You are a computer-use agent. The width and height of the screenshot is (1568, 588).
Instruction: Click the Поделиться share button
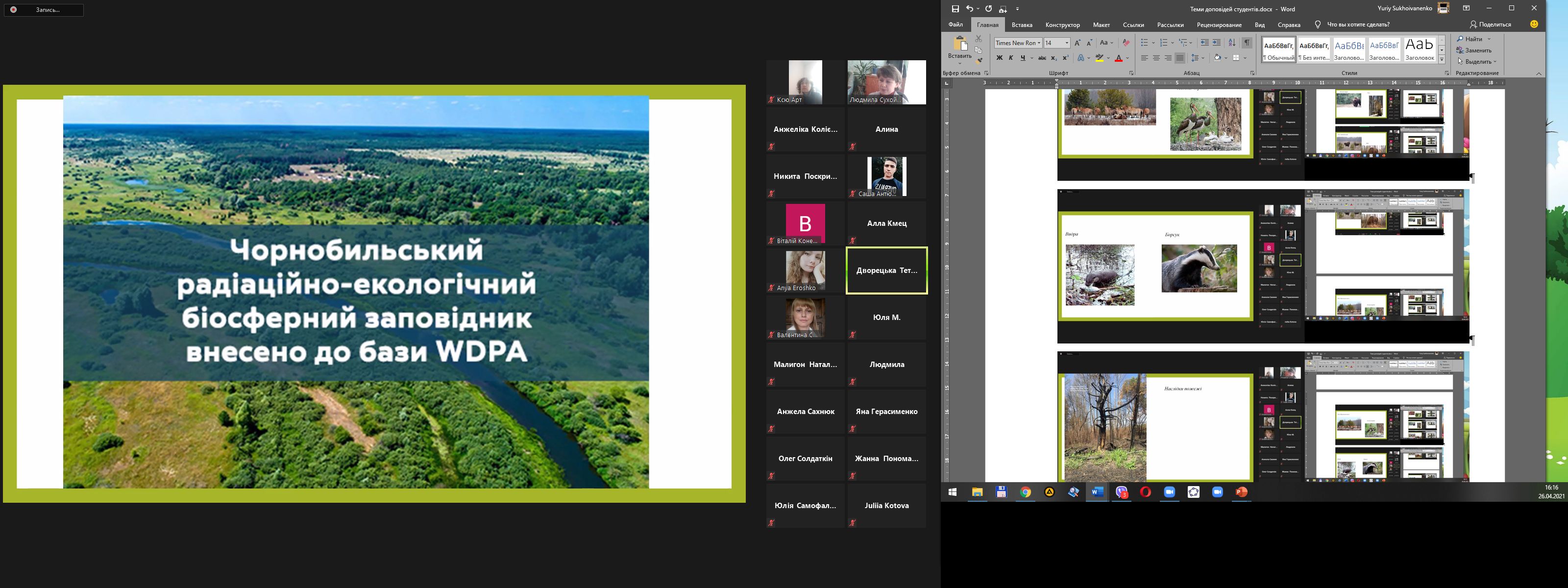[1490, 24]
